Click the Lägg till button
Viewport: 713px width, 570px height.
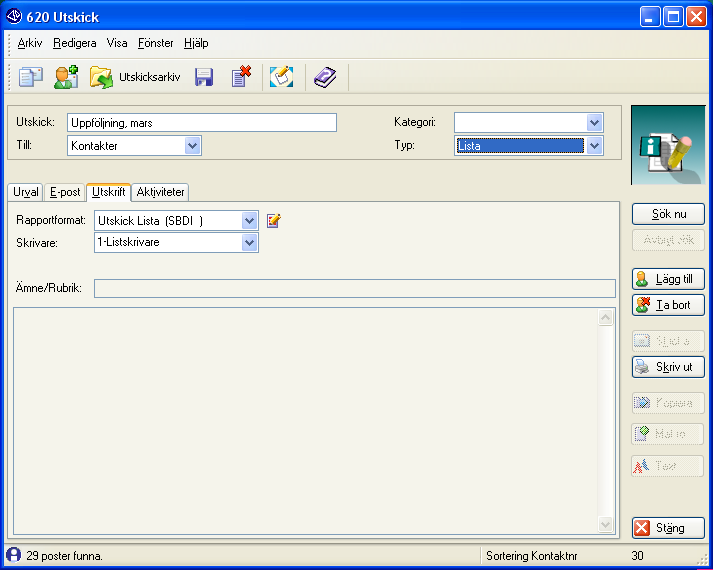(x=668, y=279)
